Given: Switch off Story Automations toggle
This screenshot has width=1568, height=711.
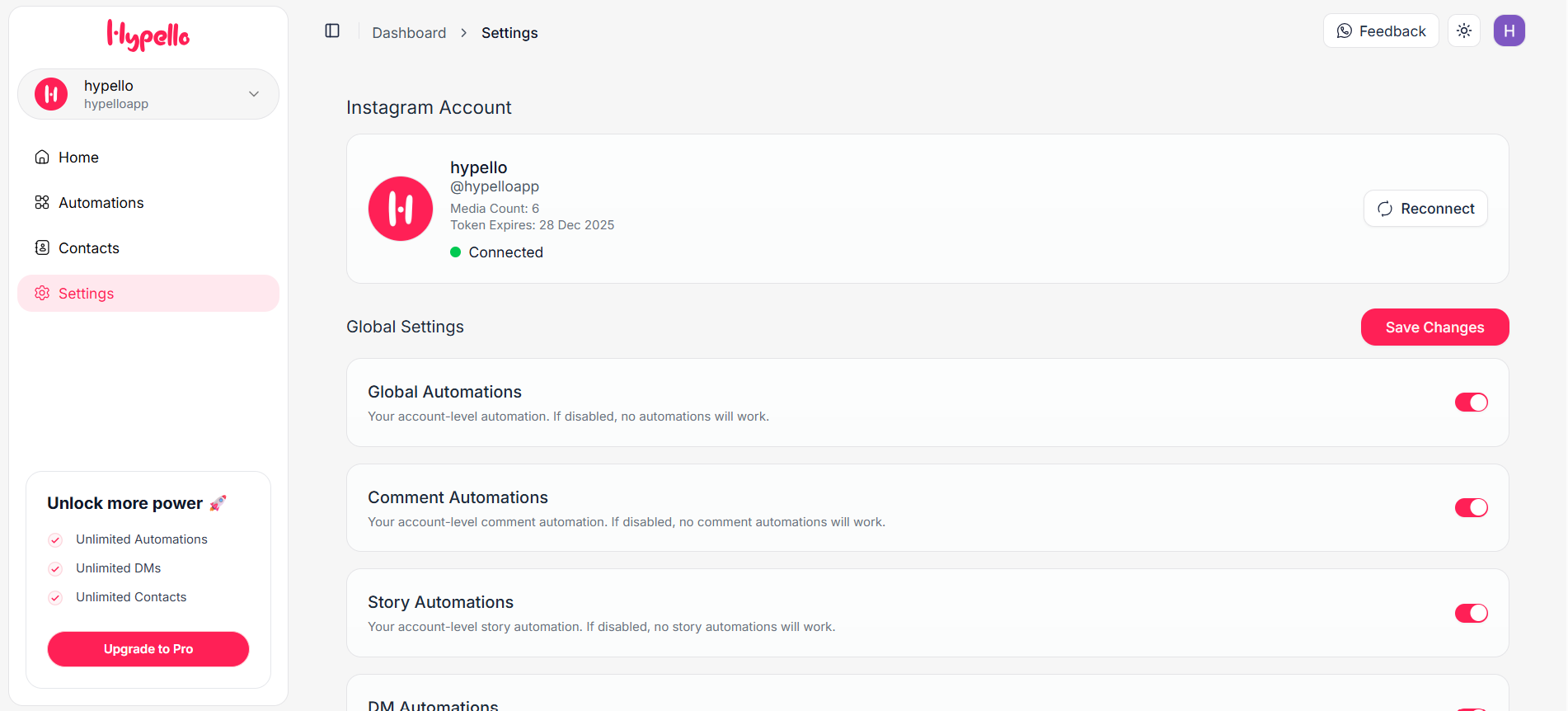Looking at the screenshot, I should point(1471,614).
